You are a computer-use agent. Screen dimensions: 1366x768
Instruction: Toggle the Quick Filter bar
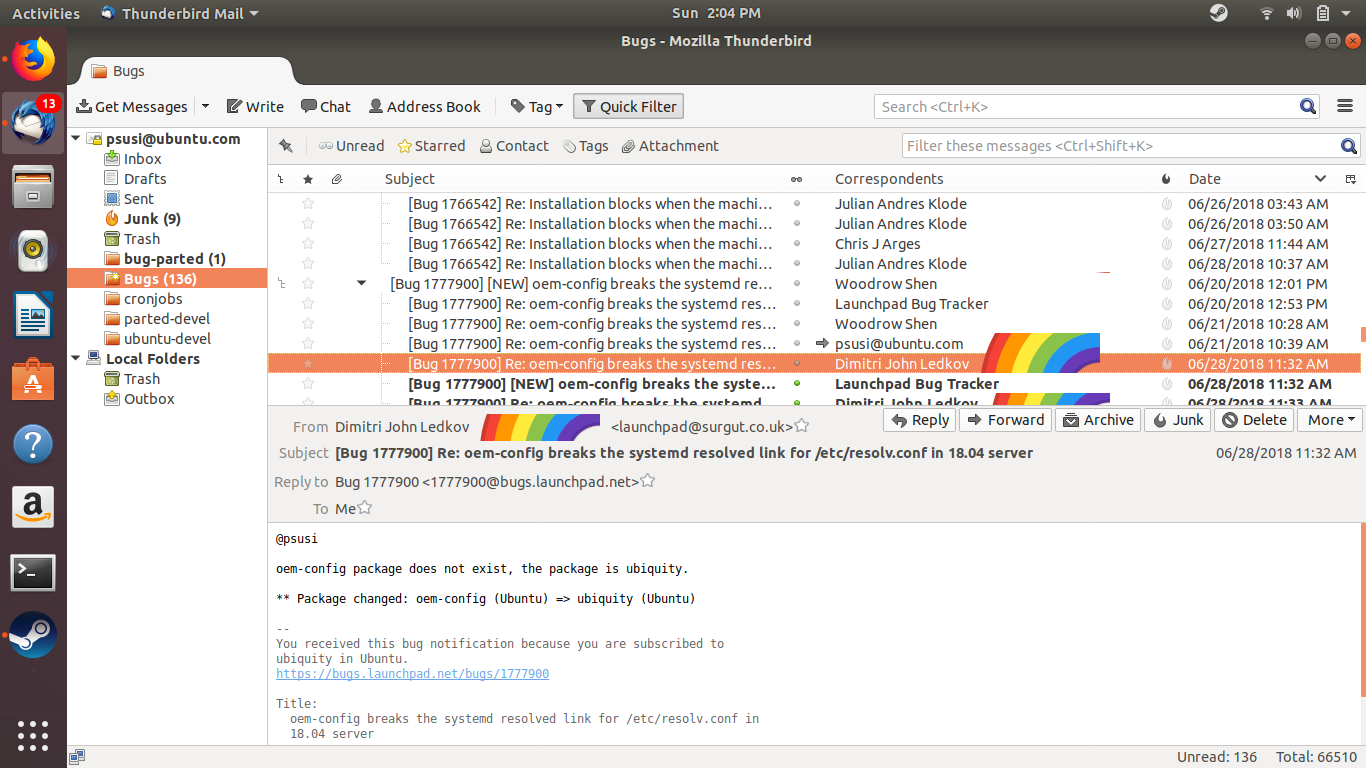tap(629, 107)
